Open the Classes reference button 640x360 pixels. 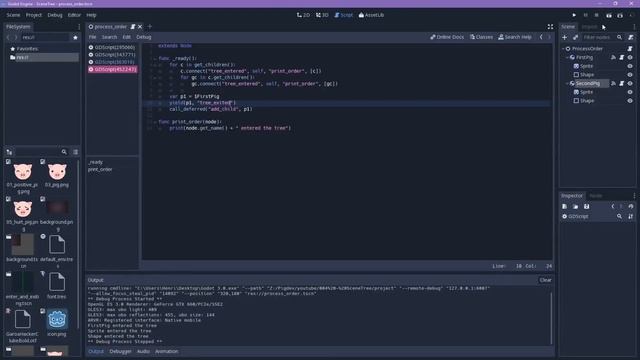481,37
